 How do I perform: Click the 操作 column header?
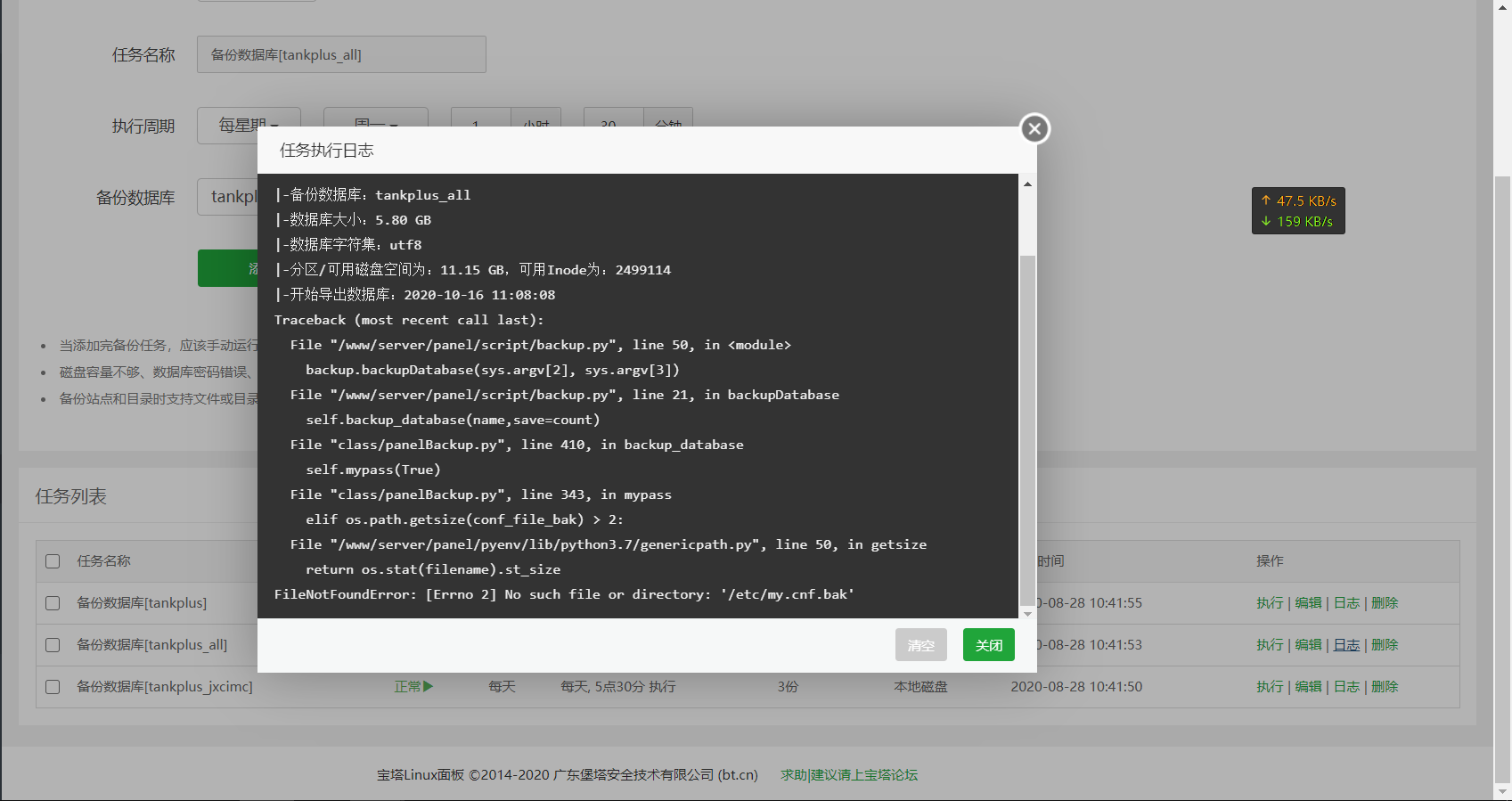coord(1270,561)
